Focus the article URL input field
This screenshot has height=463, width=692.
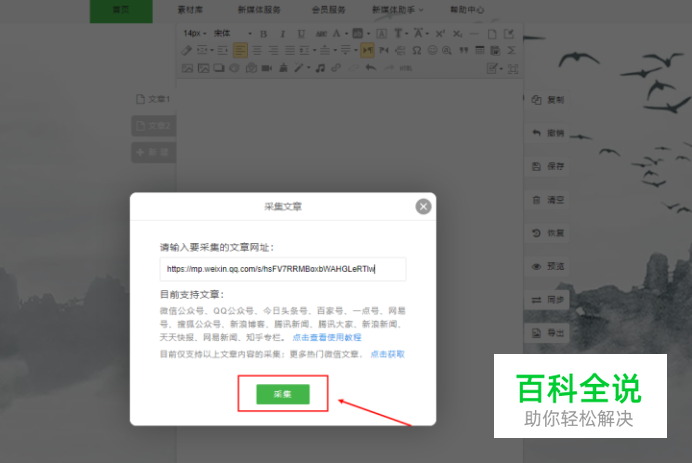click(x=283, y=269)
